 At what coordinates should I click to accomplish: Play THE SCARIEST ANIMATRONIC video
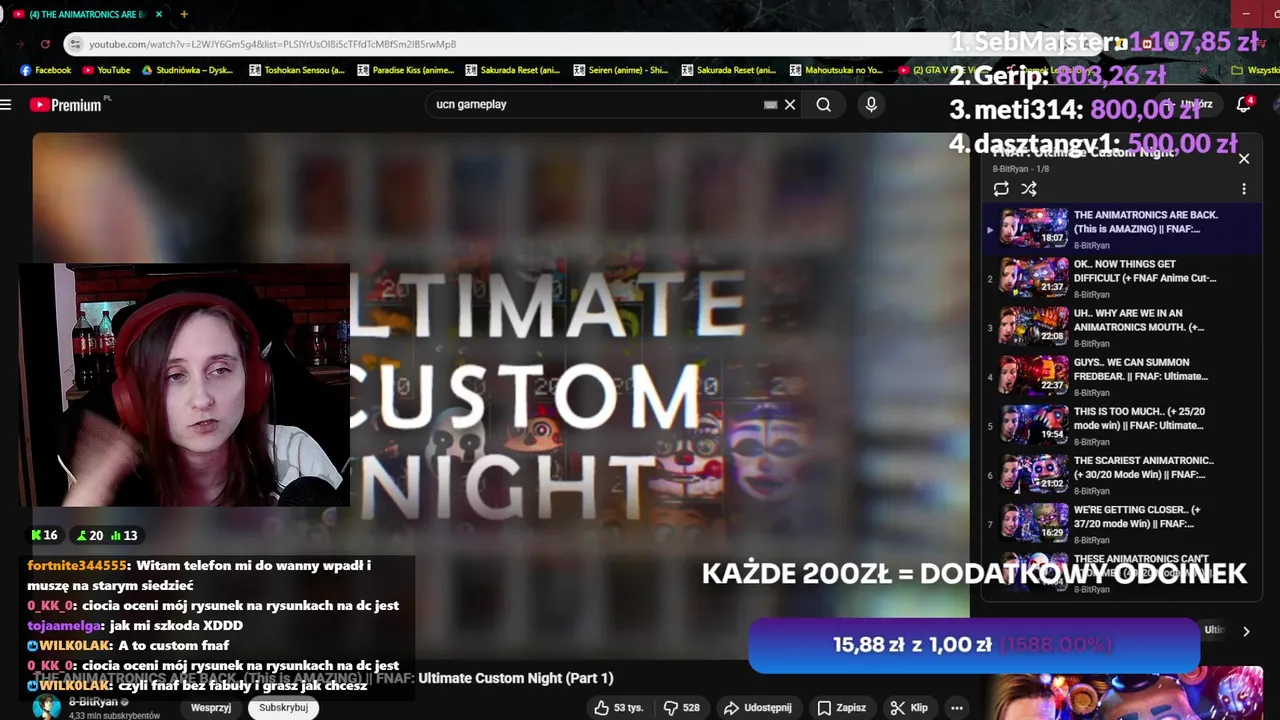point(1120,474)
